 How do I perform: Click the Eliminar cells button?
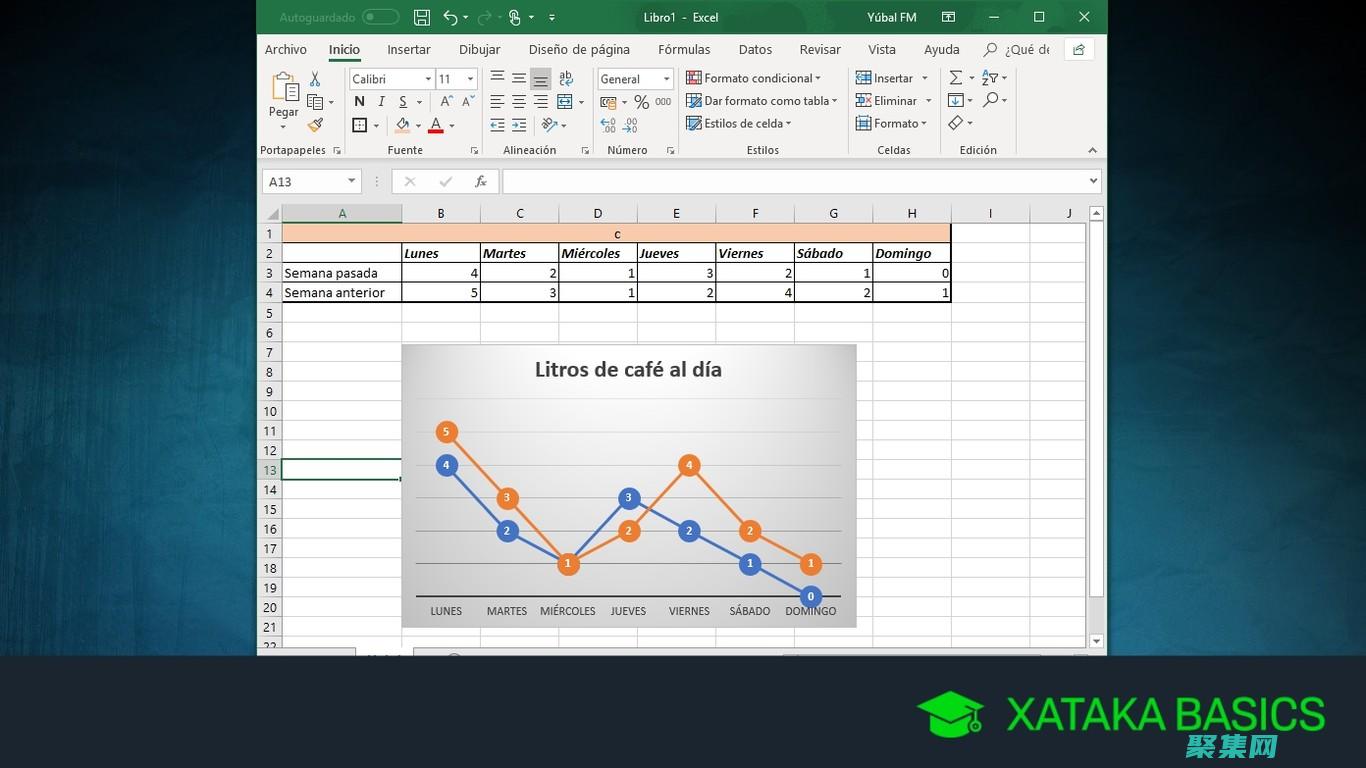[886, 101]
